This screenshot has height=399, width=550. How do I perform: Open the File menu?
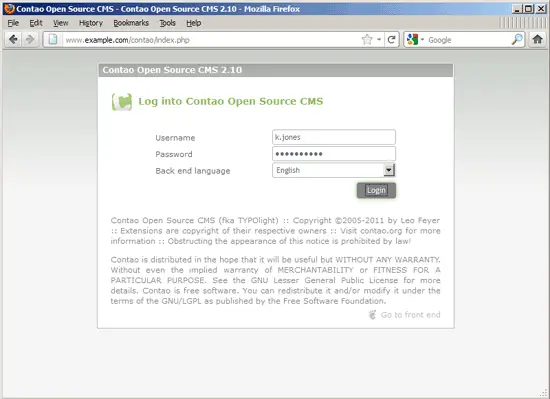[13, 23]
